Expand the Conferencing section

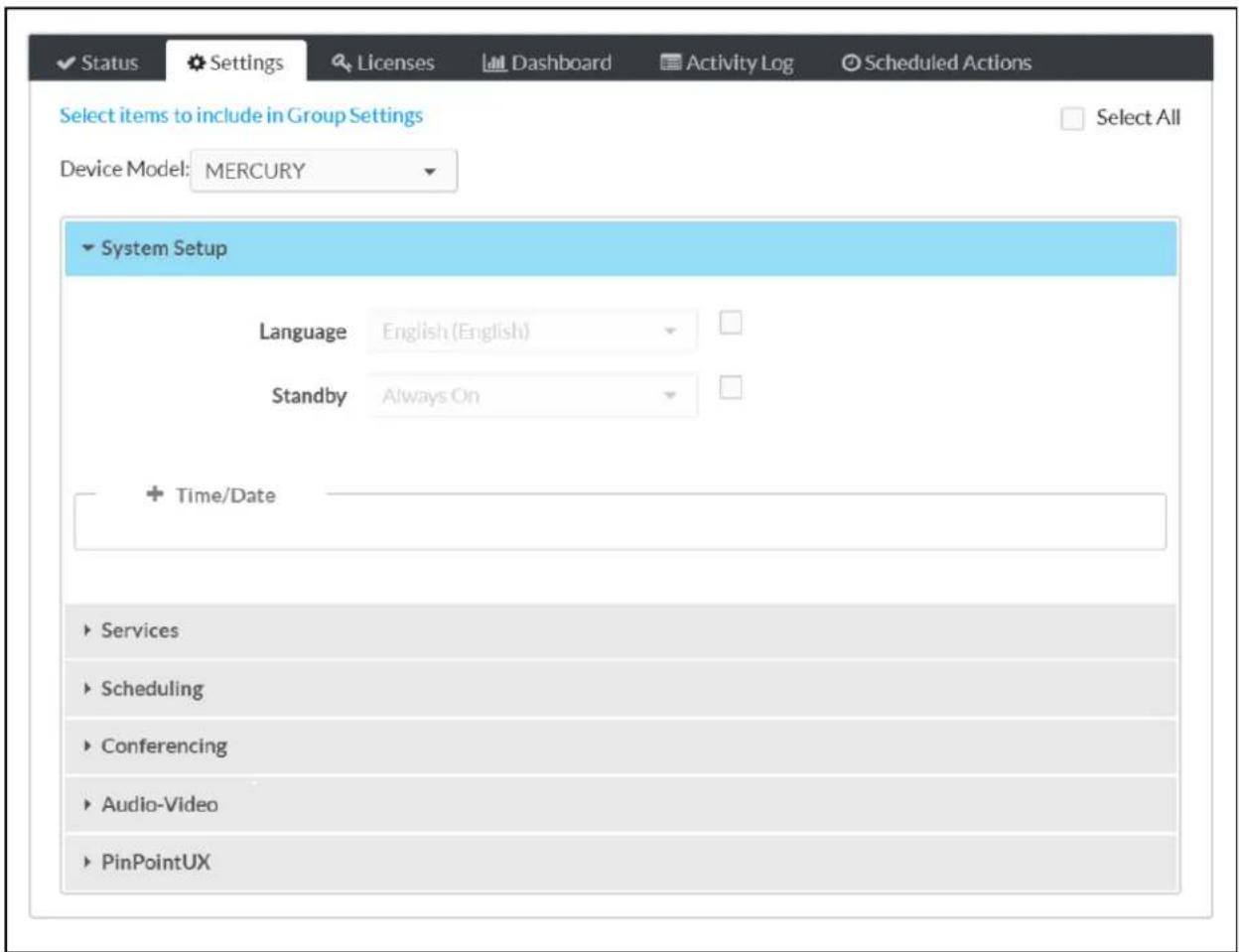click(x=620, y=747)
